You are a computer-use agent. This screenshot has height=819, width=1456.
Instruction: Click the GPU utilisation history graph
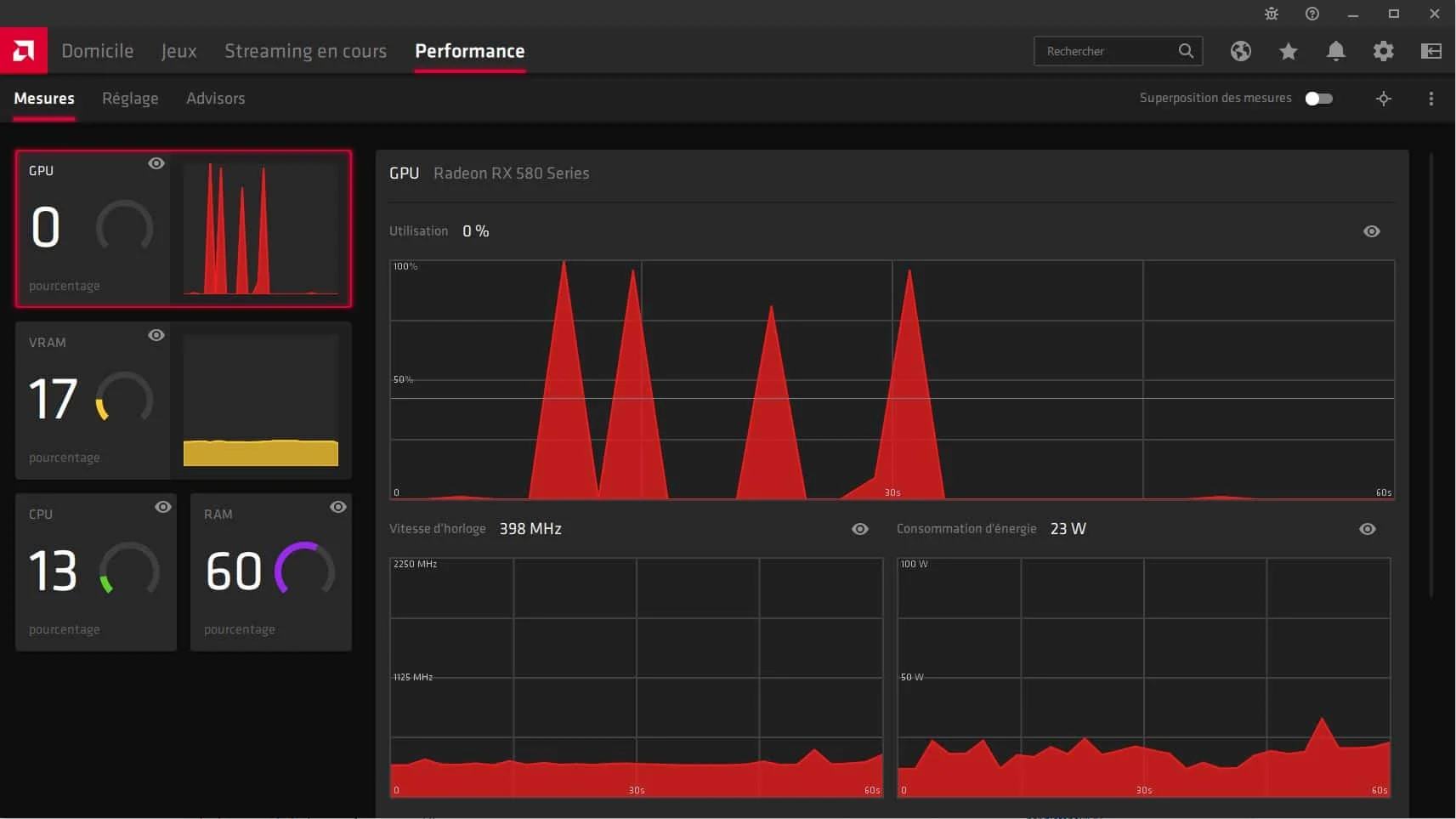click(x=892, y=379)
